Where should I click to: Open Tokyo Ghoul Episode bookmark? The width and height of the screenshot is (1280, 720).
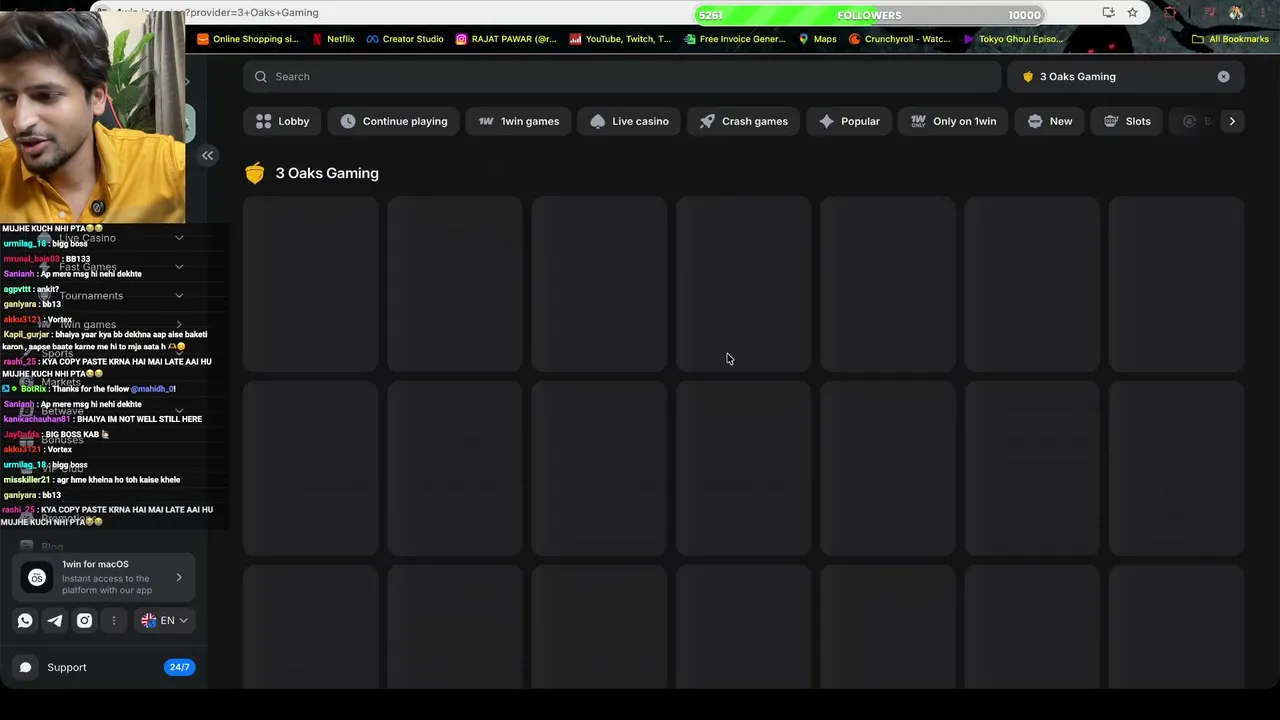(x=1013, y=39)
